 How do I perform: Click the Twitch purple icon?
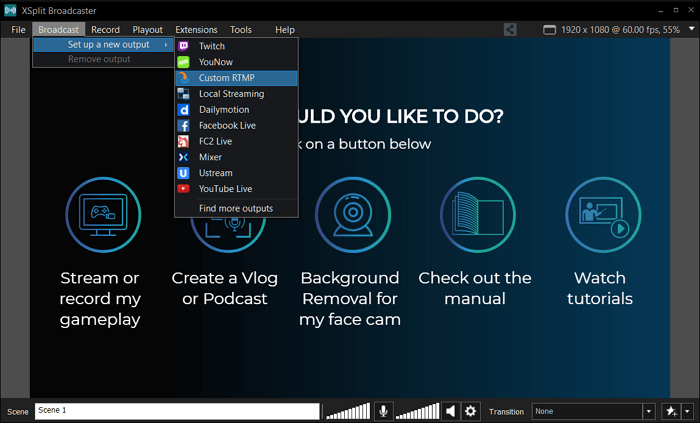[x=183, y=46]
